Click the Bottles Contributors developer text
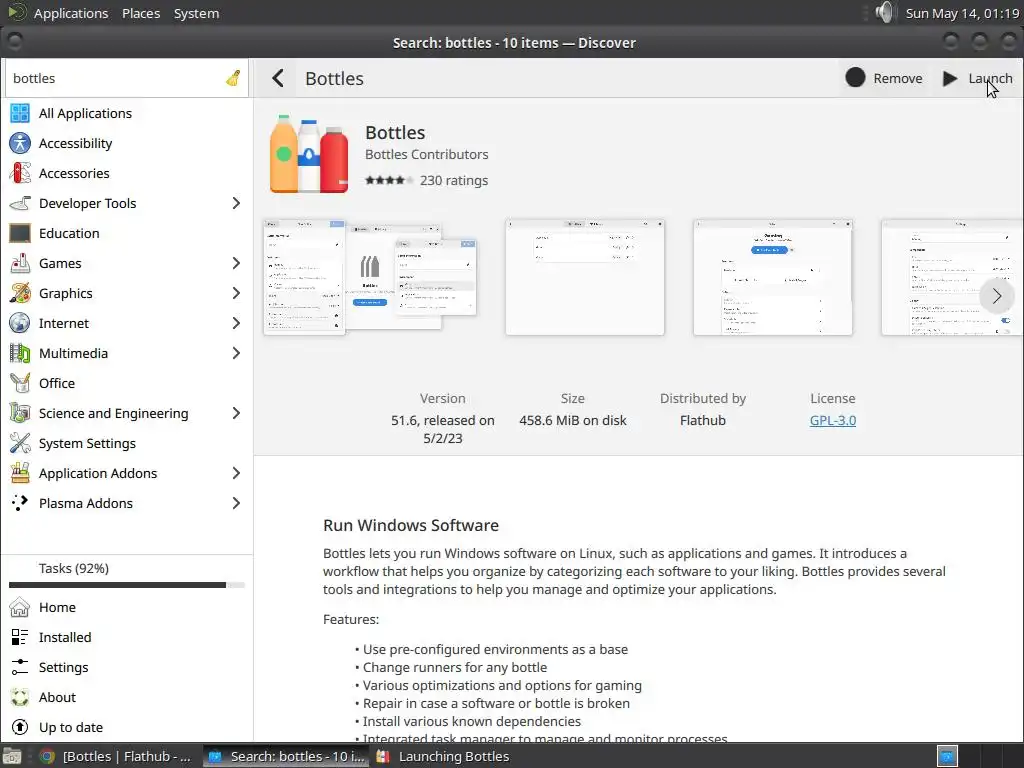The height and width of the screenshot is (768, 1024). coord(426,154)
